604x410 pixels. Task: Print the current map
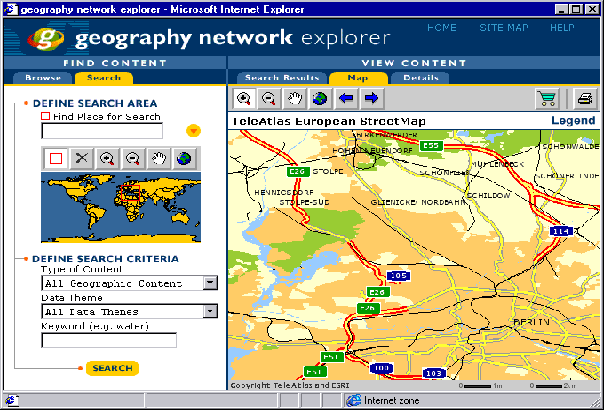[585, 98]
